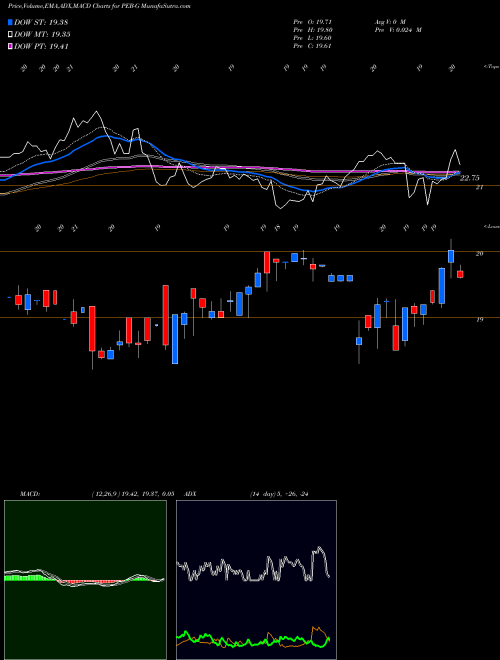
Task: Open the green MACD histogram panel
Action: click(85, 580)
